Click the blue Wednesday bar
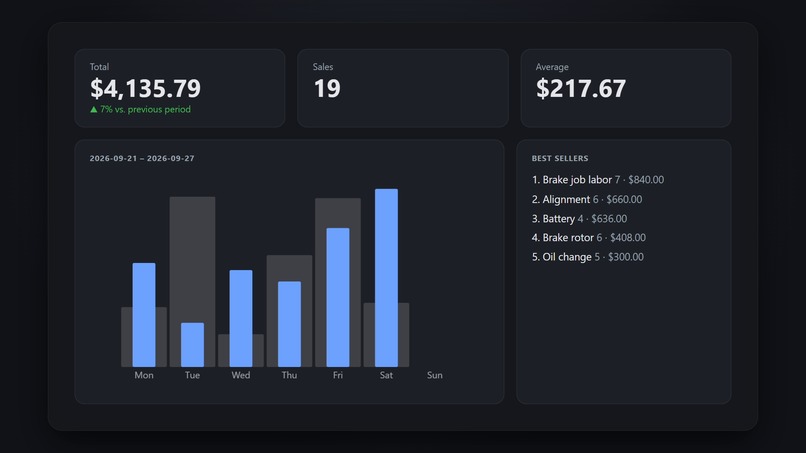 (x=241, y=318)
